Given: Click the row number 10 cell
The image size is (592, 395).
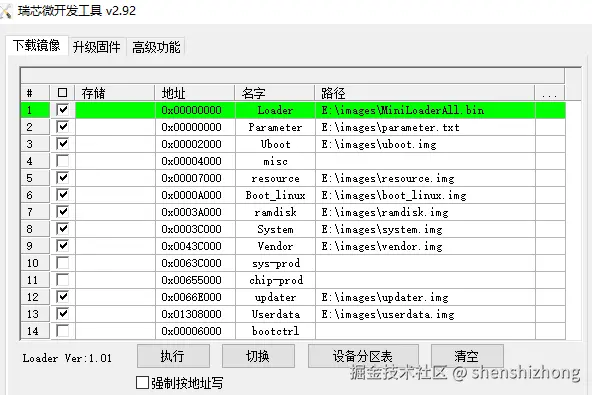Looking at the screenshot, I should 35,263.
